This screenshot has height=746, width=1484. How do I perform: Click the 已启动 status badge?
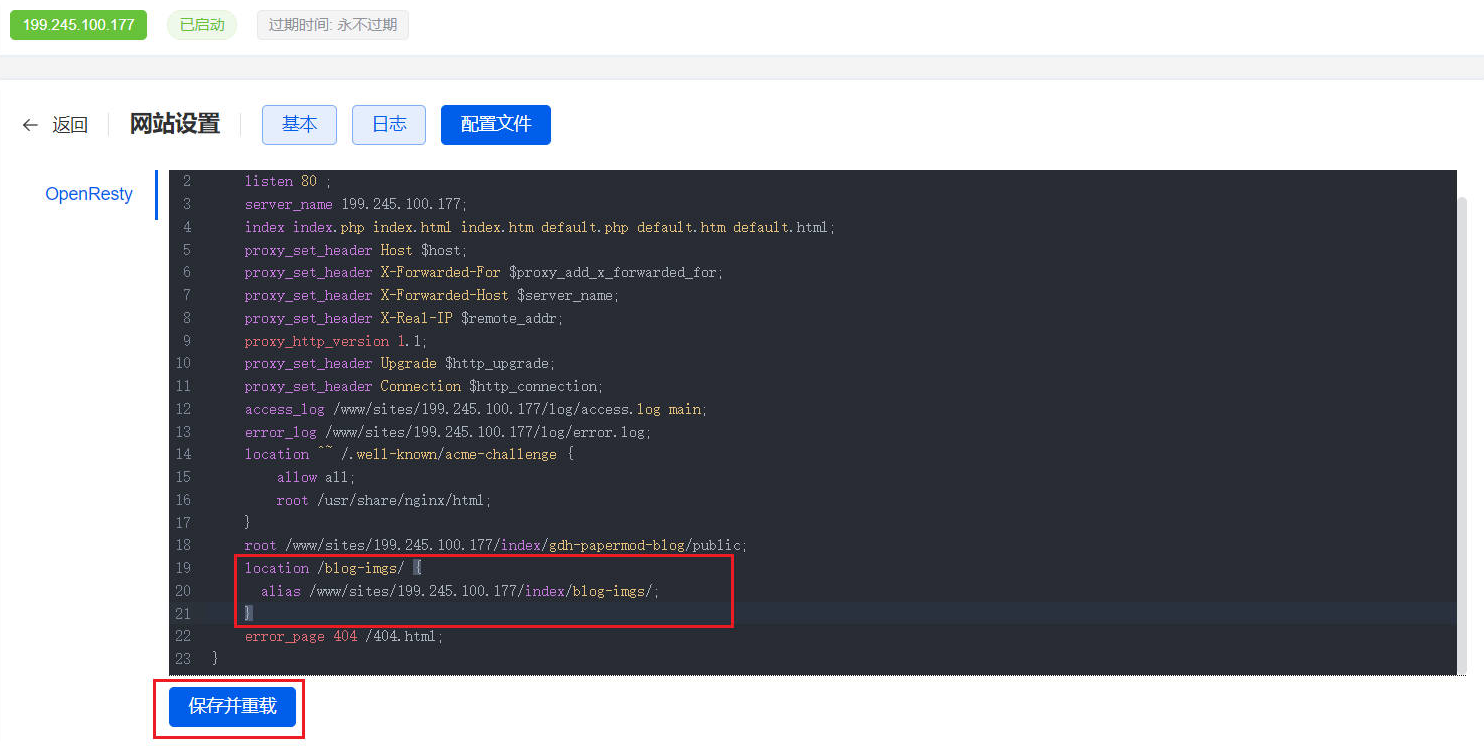click(202, 25)
